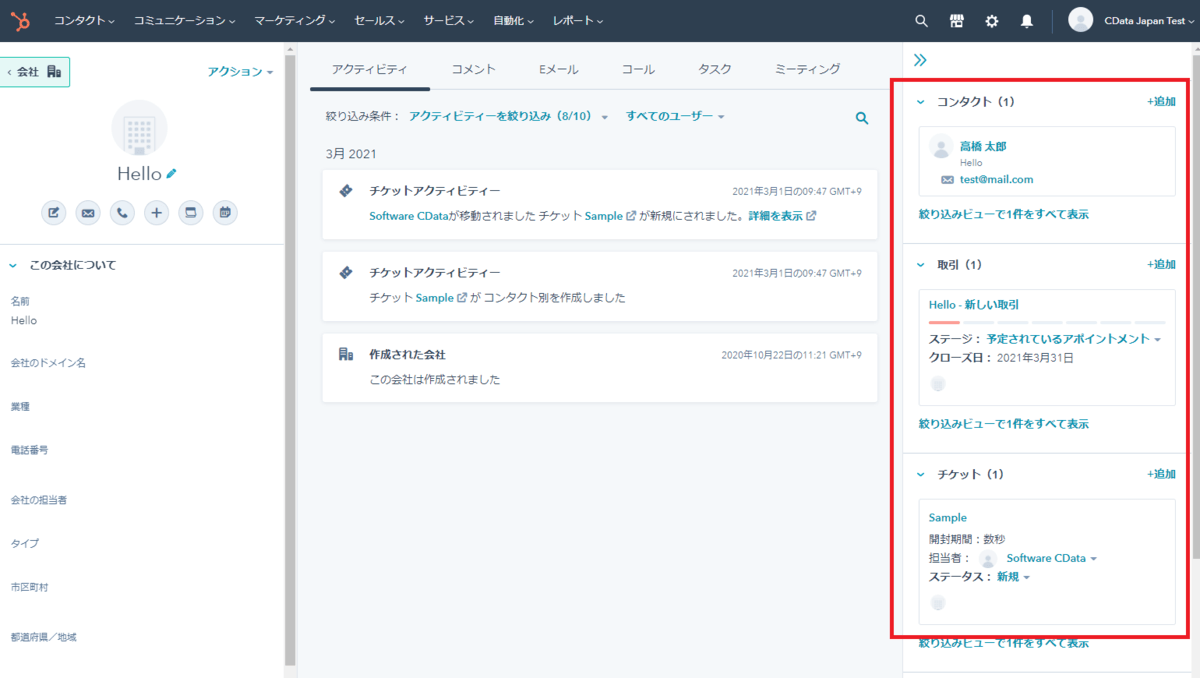The width and height of the screenshot is (1200, 678).
Task: Click the envelope icon beside test@mail.com
Action: (x=947, y=180)
